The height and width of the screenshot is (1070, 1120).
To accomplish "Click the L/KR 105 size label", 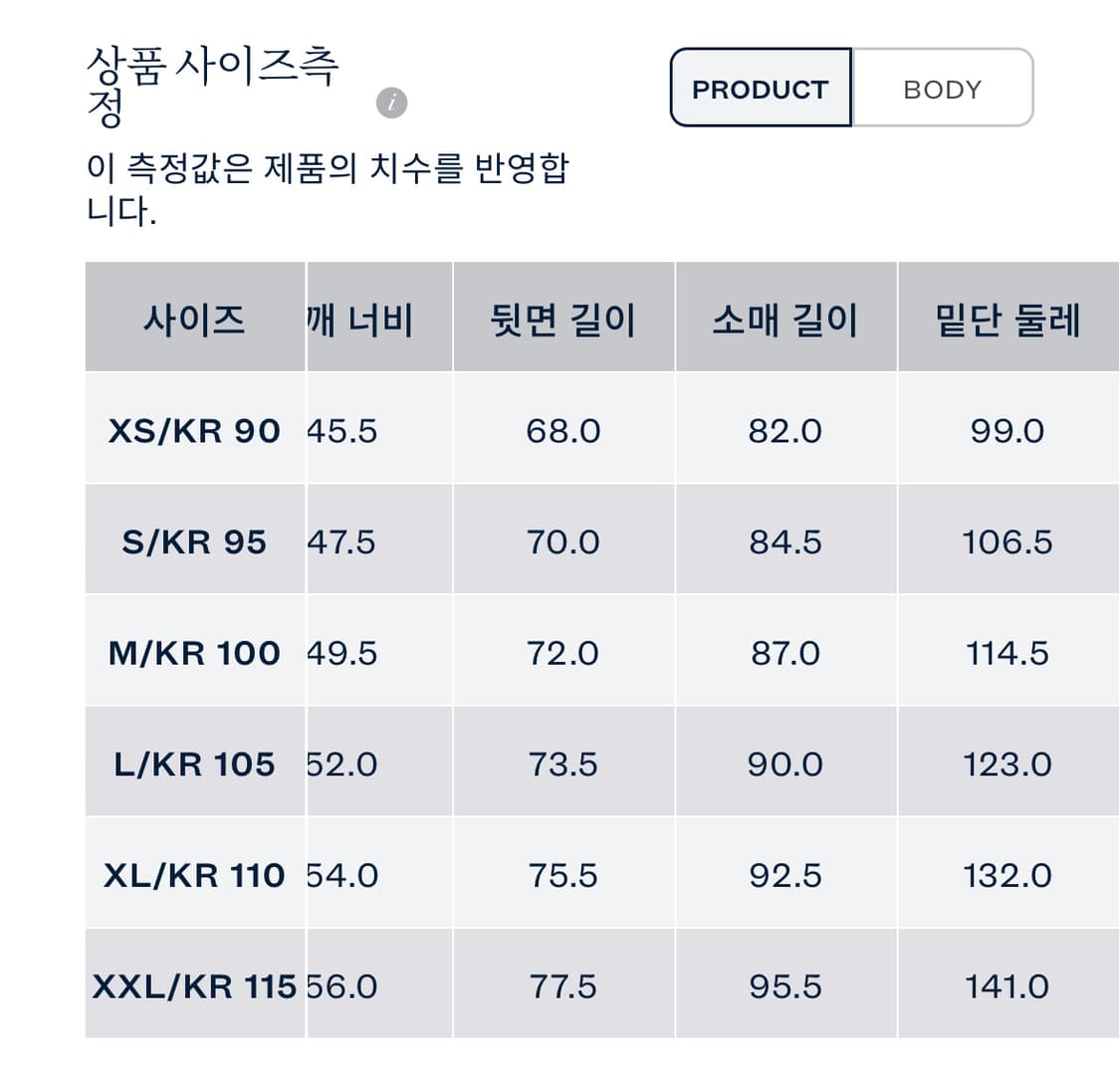I will click(195, 764).
